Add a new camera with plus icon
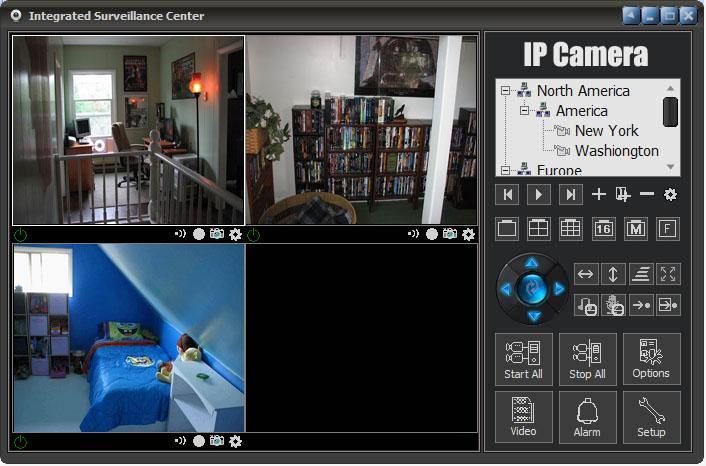Viewport: 706px width, 466px height. pyautogui.click(x=598, y=195)
